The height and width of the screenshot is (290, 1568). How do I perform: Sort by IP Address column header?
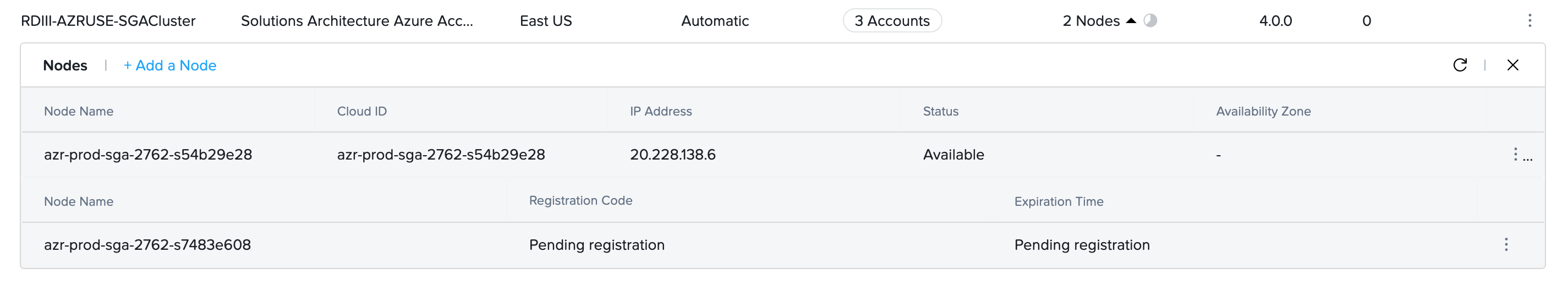coord(660,111)
